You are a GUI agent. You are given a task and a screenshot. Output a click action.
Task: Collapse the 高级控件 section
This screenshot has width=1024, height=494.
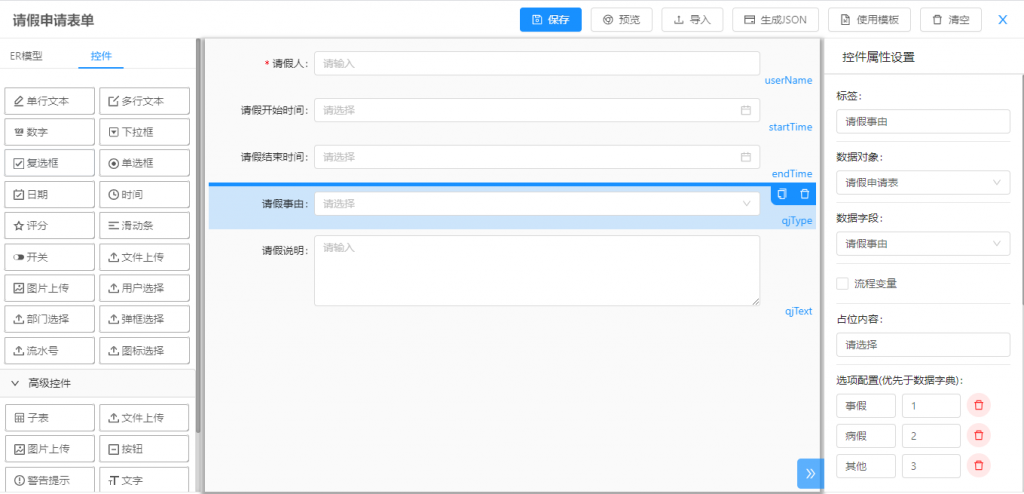coord(16,383)
